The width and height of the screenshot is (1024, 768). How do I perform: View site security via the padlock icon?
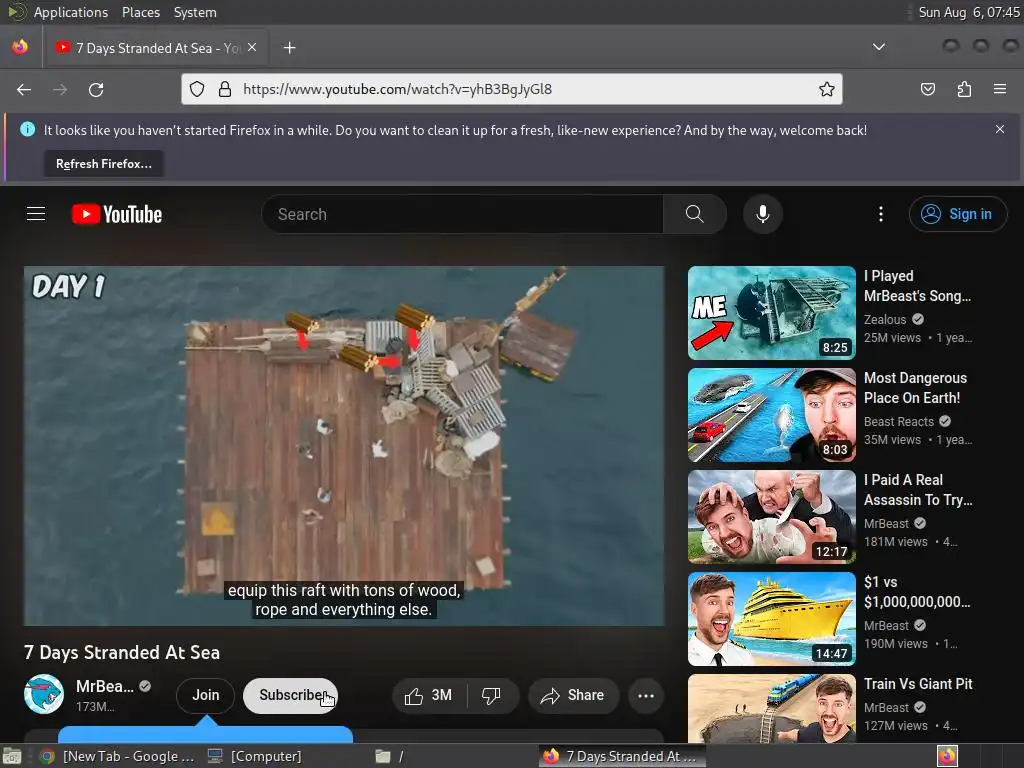click(x=225, y=89)
